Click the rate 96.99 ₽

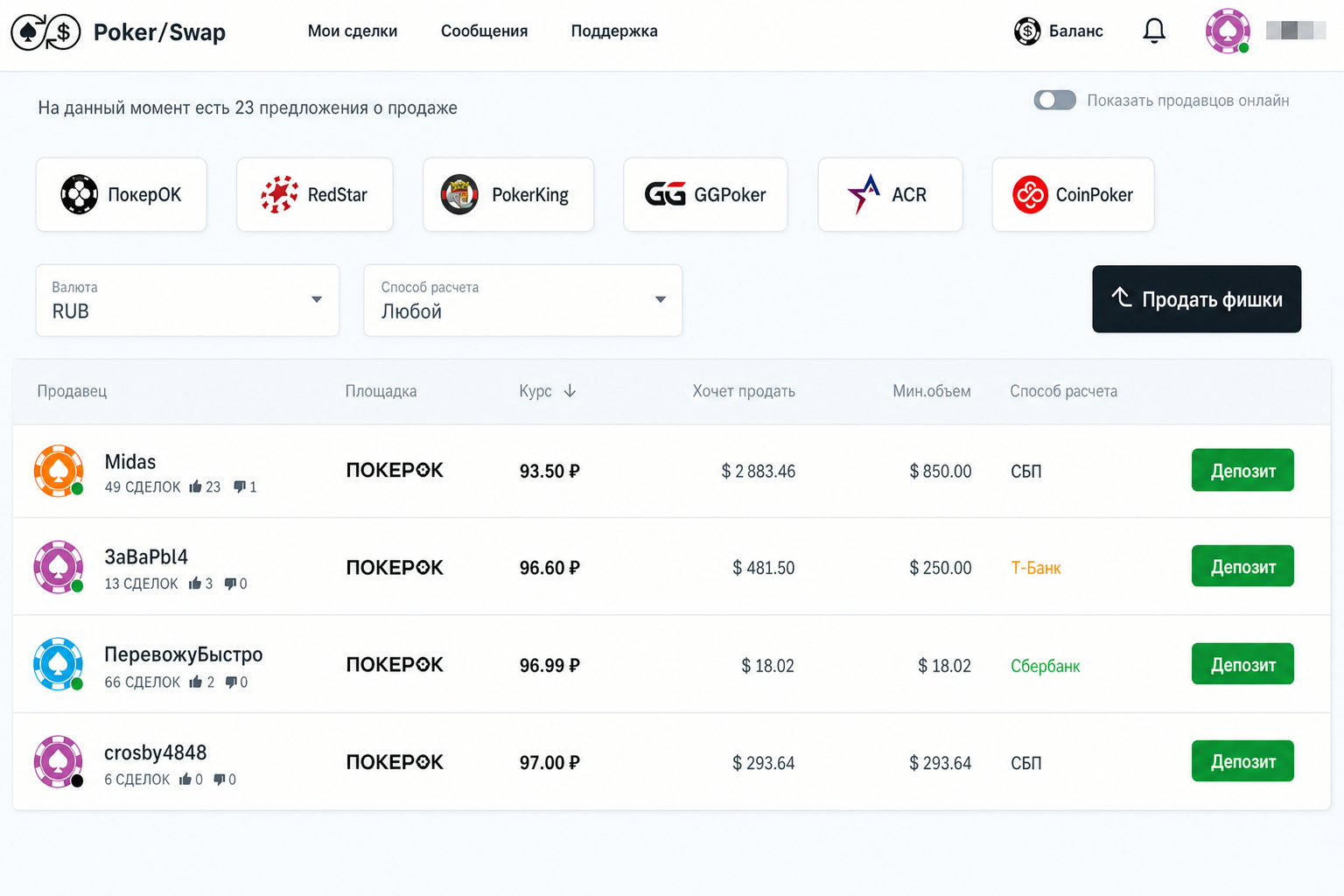(x=549, y=666)
